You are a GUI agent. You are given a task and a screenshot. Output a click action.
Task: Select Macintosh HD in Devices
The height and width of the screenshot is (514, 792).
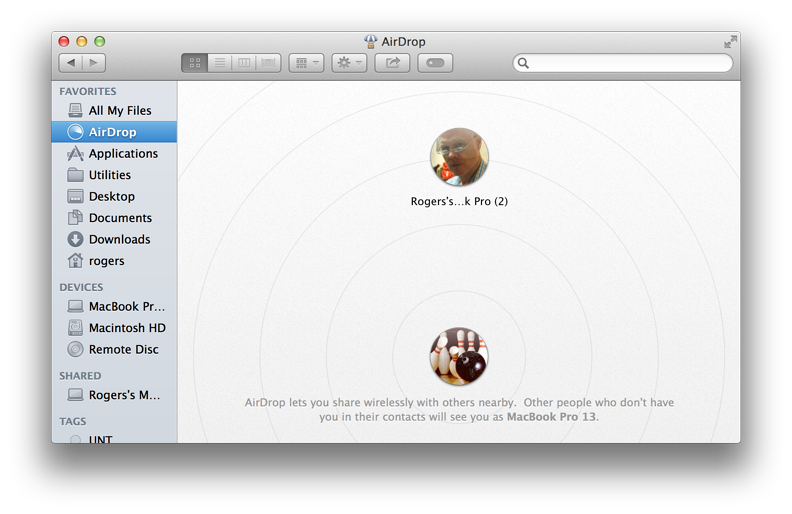click(x=114, y=328)
